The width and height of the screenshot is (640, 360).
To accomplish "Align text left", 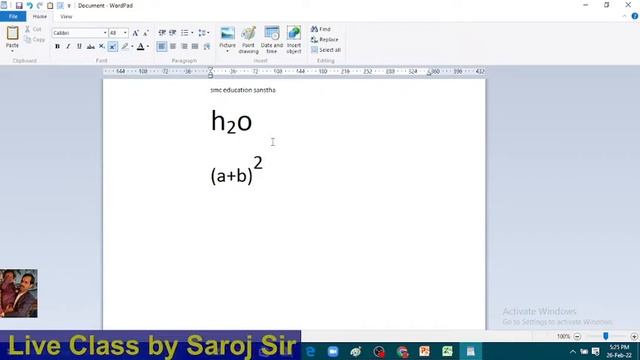I will [162, 47].
